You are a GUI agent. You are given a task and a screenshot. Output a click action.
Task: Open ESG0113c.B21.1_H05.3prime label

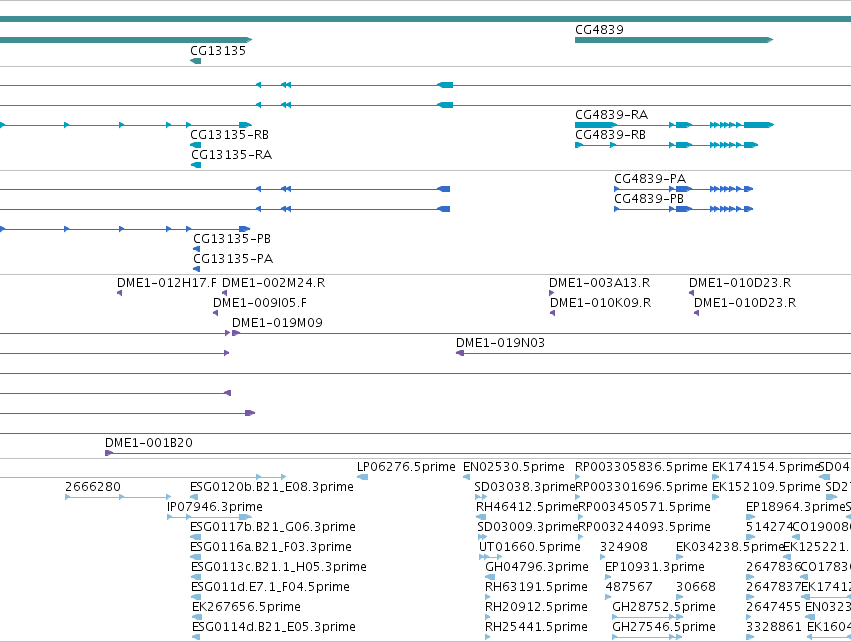coord(278,567)
